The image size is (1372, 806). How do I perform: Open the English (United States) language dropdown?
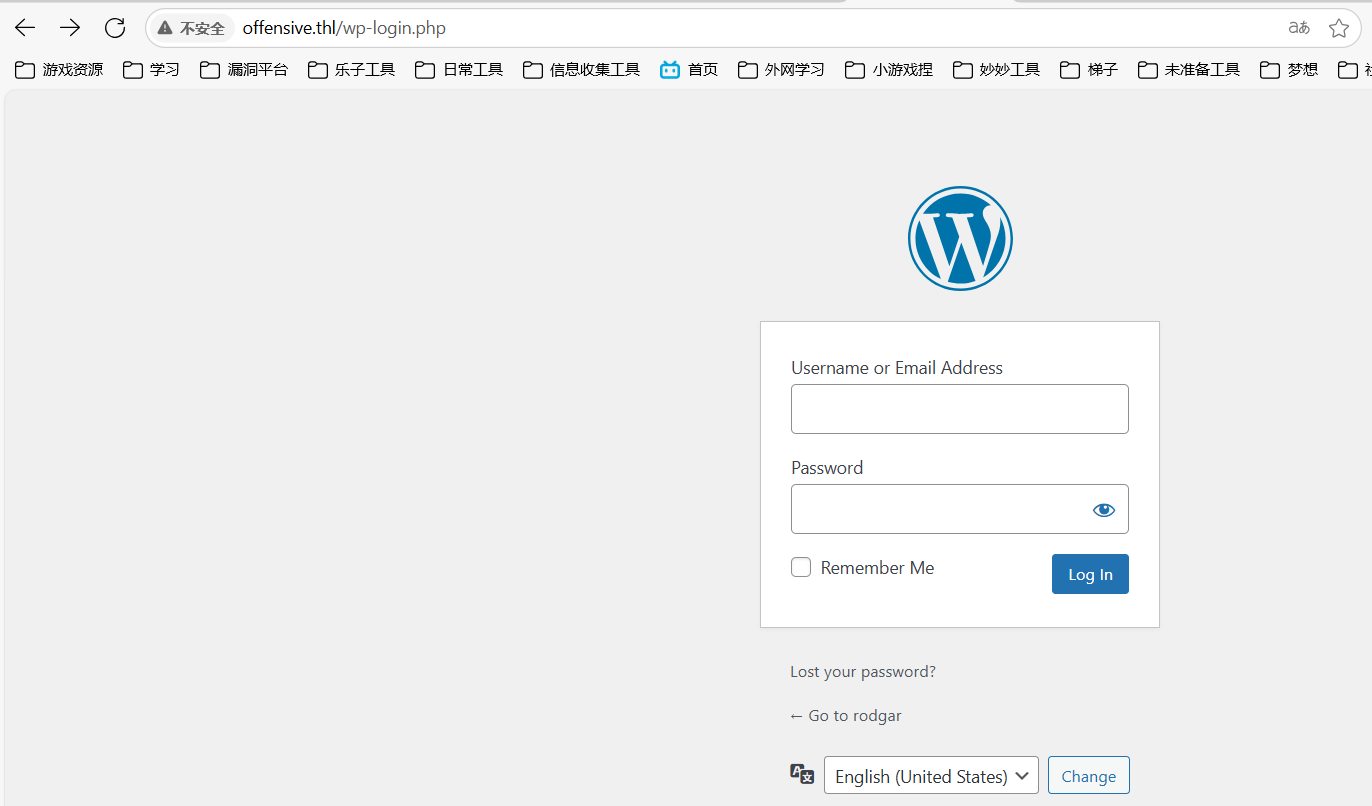pos(931,776)
